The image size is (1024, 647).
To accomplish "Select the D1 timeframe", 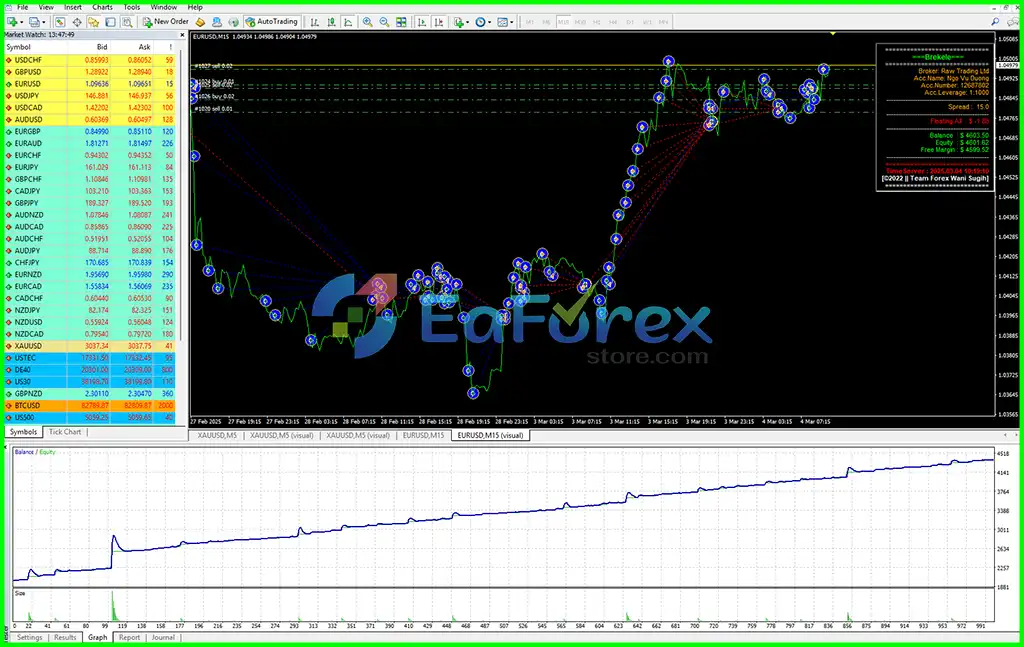I will pos(630,22).
